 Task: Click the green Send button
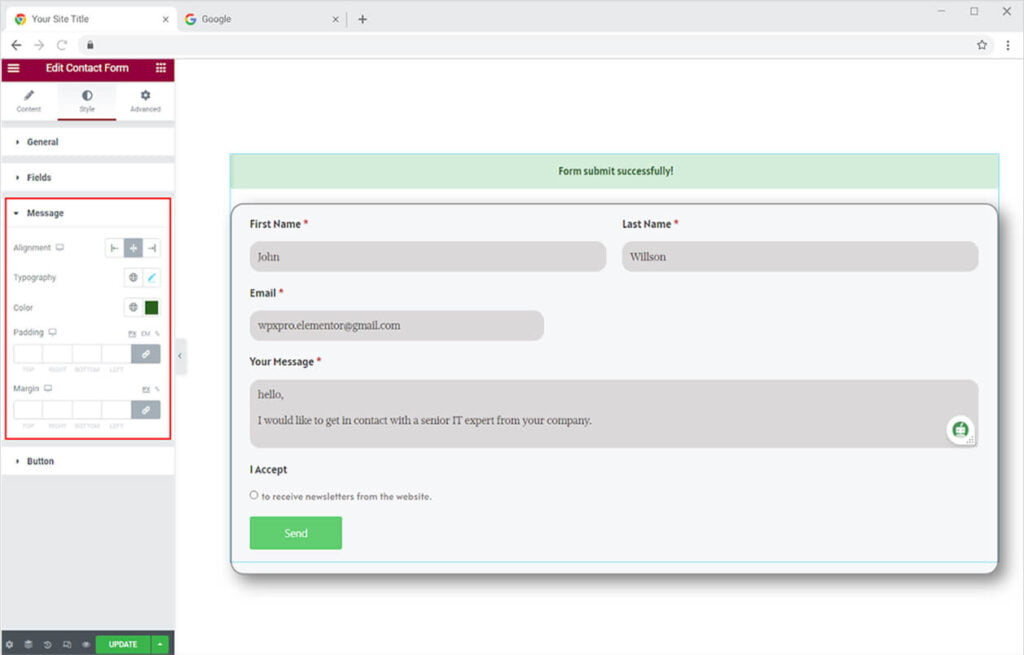295,533
